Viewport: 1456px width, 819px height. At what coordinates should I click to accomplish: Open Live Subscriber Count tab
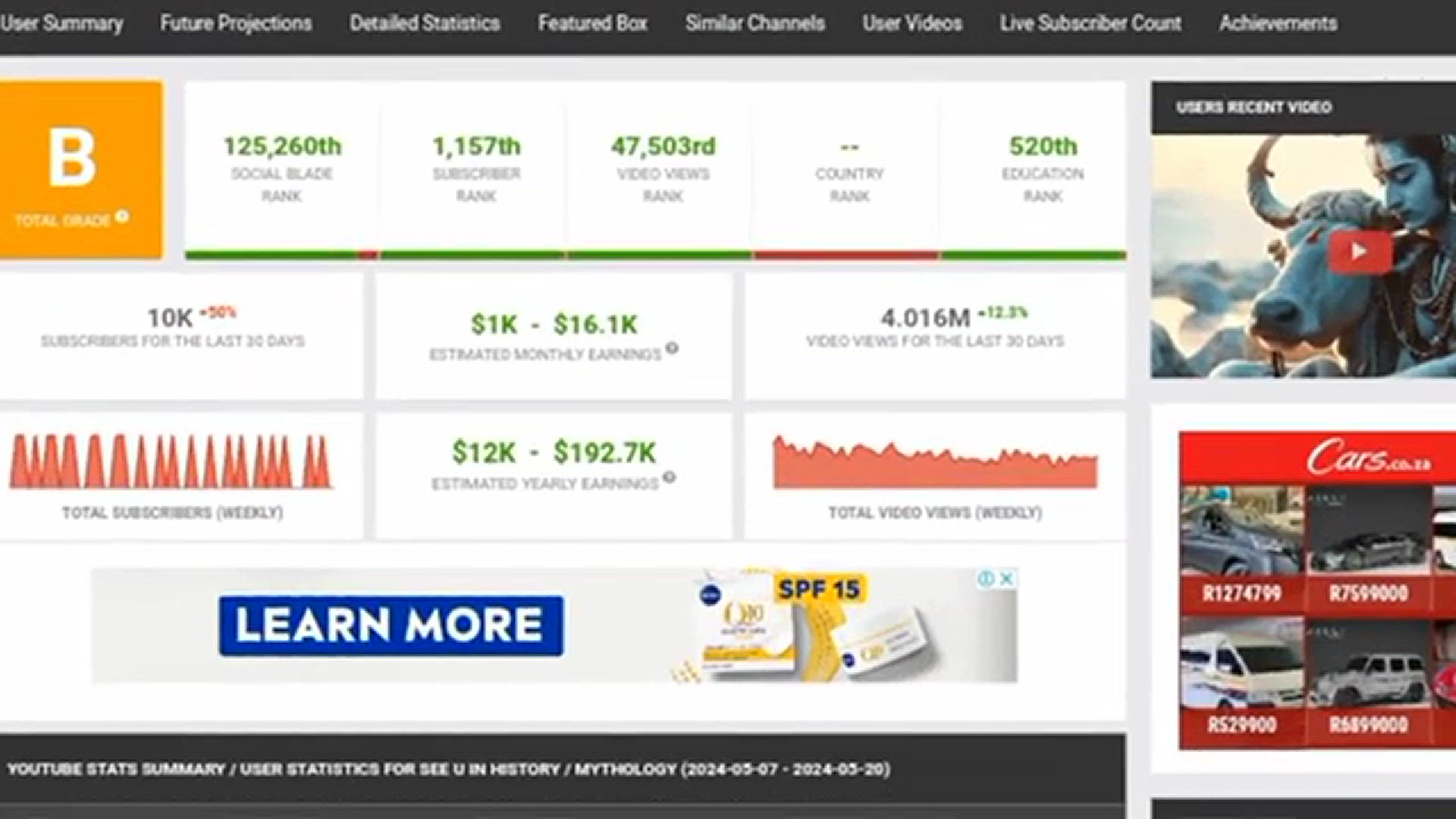pyautogui.click(x=1090, y=24)
